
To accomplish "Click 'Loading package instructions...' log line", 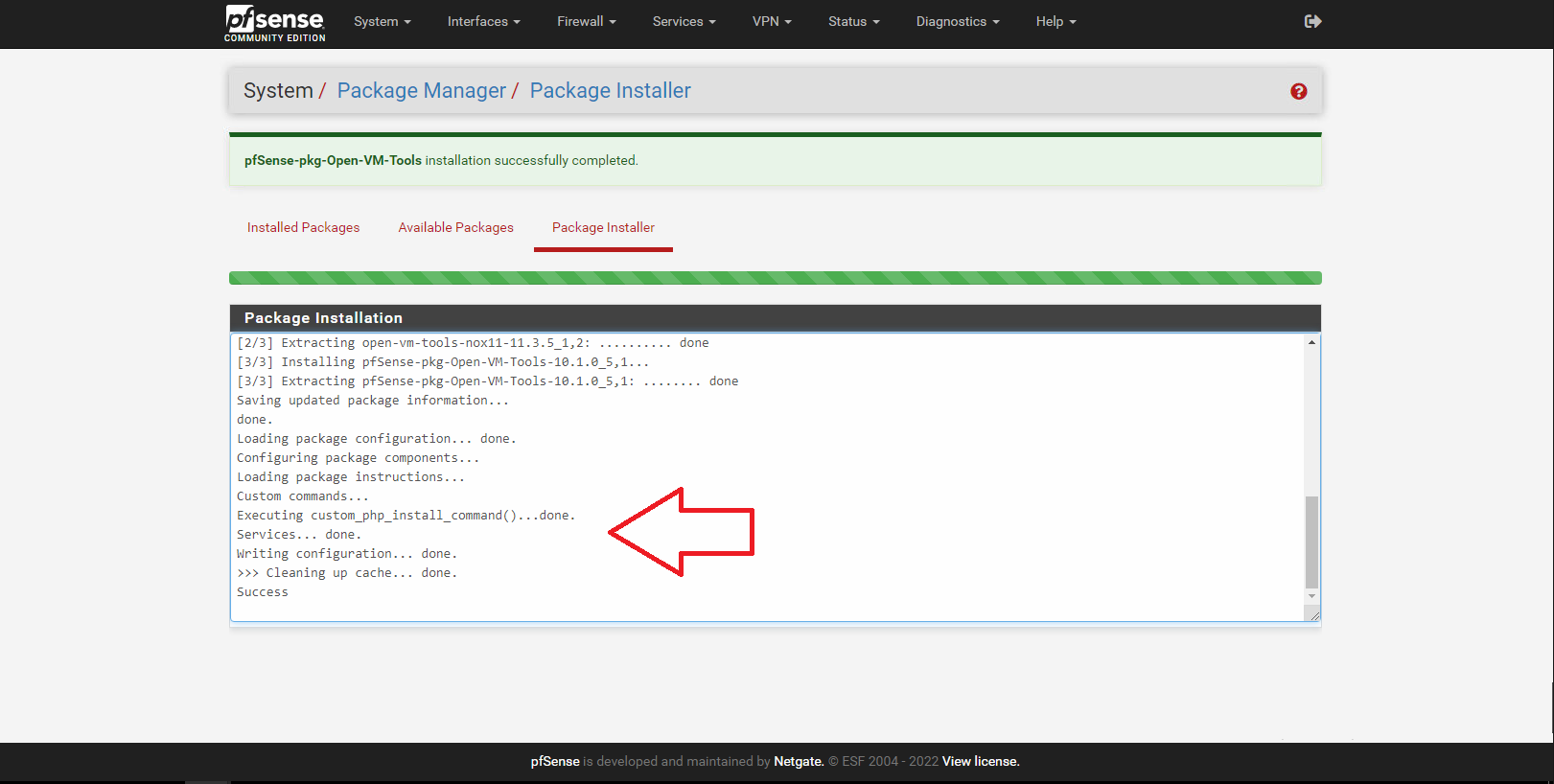I will [351, 477].
